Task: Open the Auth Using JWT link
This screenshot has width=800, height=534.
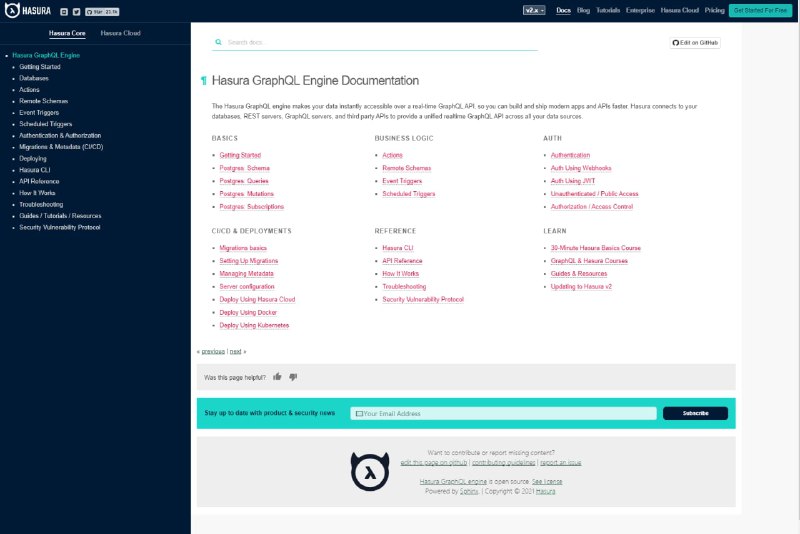Action: click(x=573, y=181)
